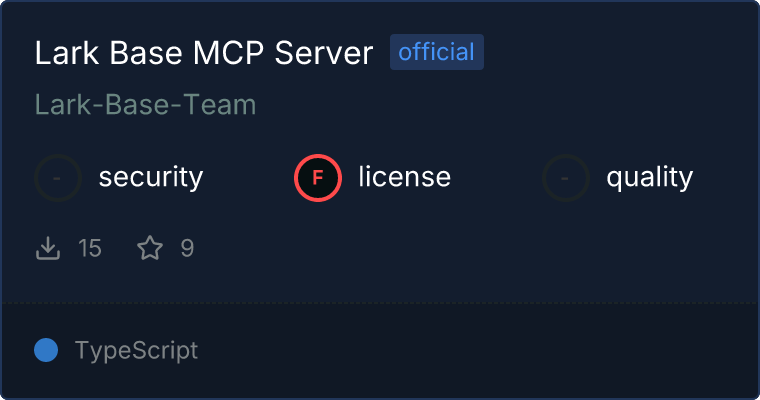Image resolution: width=760 pixels, height=400 pixels.
Task: Click the TypeScript language label
Action: (x=137, y=351)
